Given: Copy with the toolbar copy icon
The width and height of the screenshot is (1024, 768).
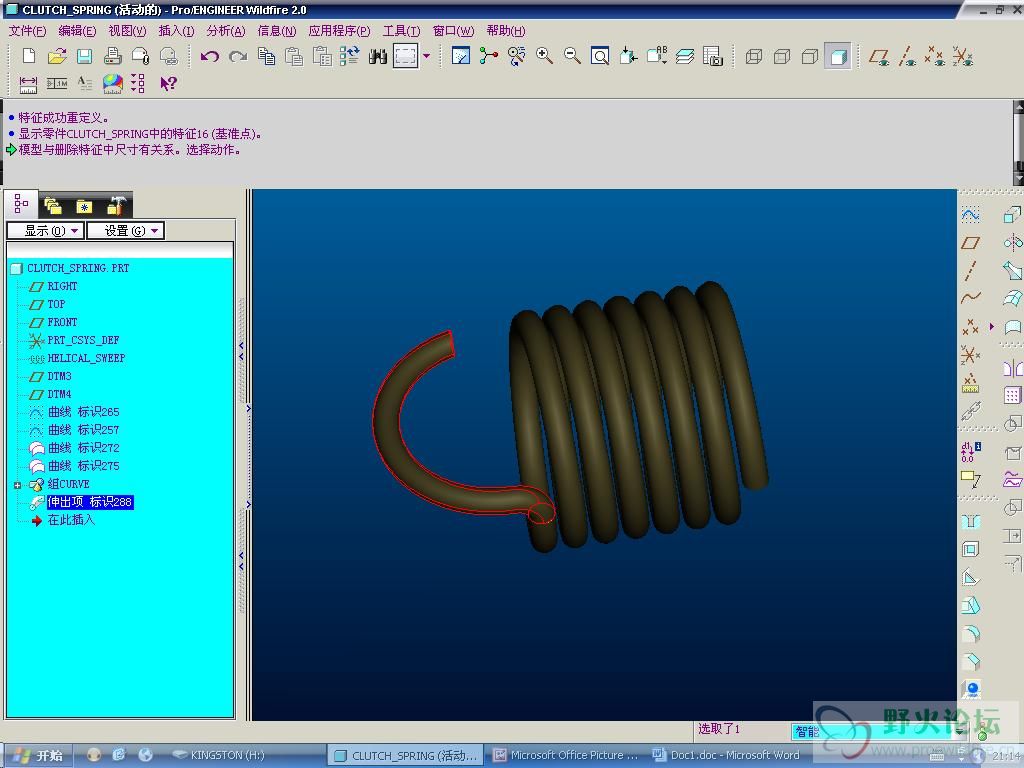Looking at the screenshot, I should coord(266,56).
